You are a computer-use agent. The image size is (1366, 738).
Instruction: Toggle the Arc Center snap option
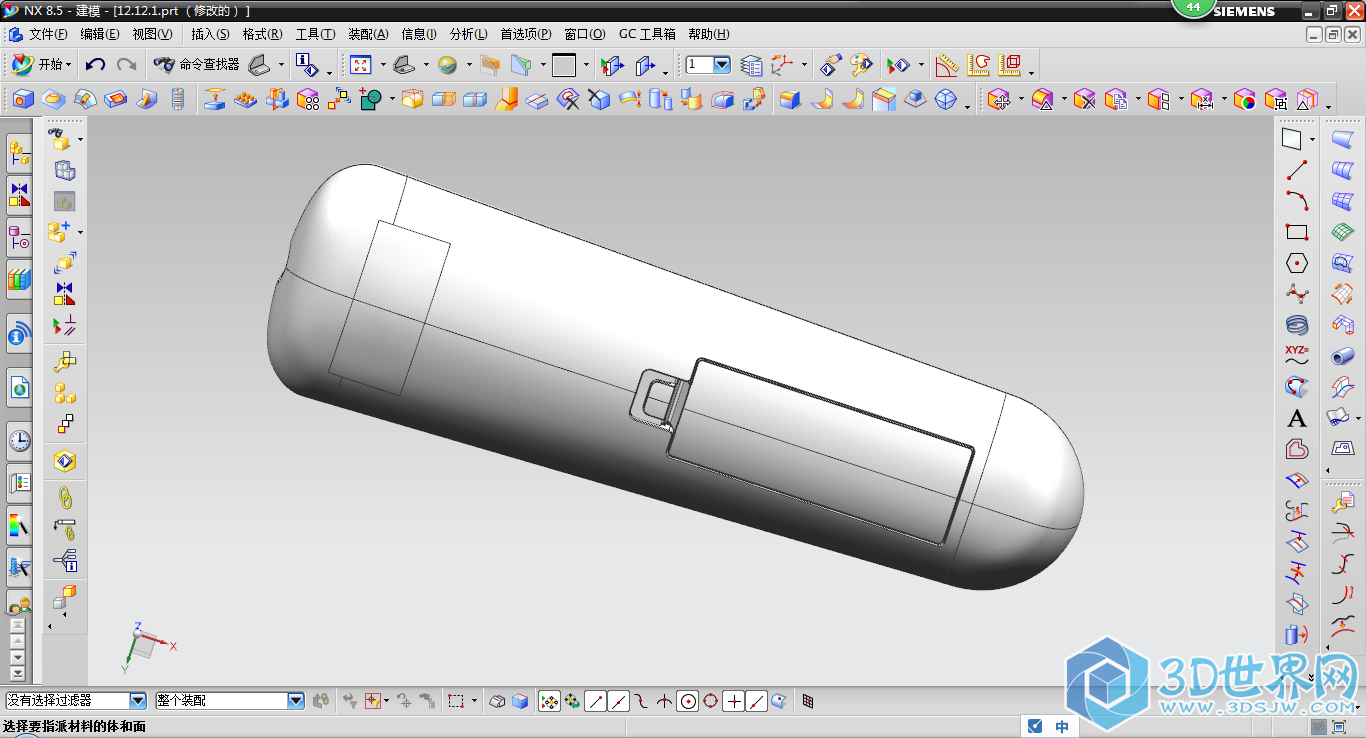pyautogui.click(x=687, y=701)
